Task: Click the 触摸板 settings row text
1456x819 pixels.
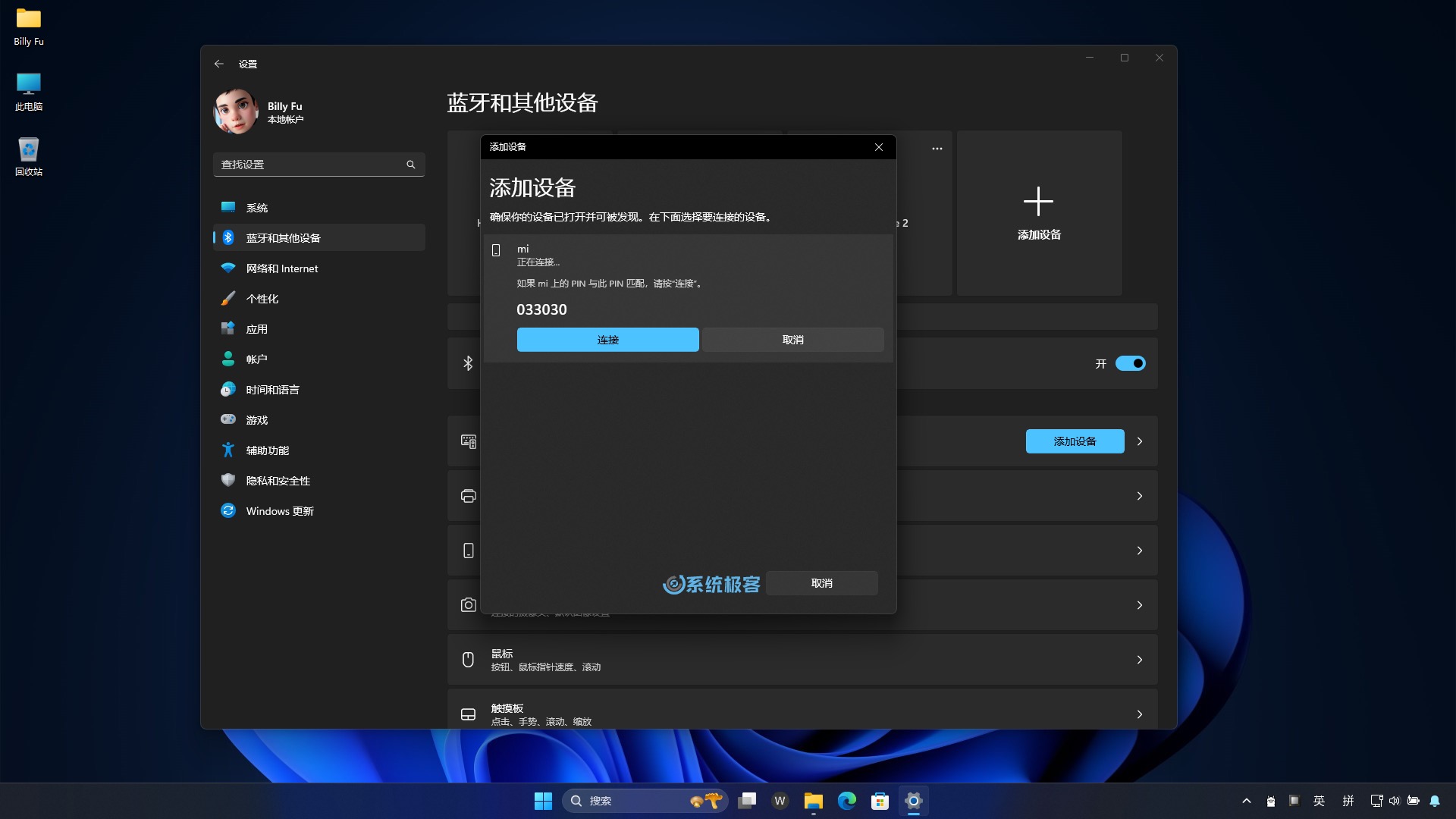Action: [507, 708]
